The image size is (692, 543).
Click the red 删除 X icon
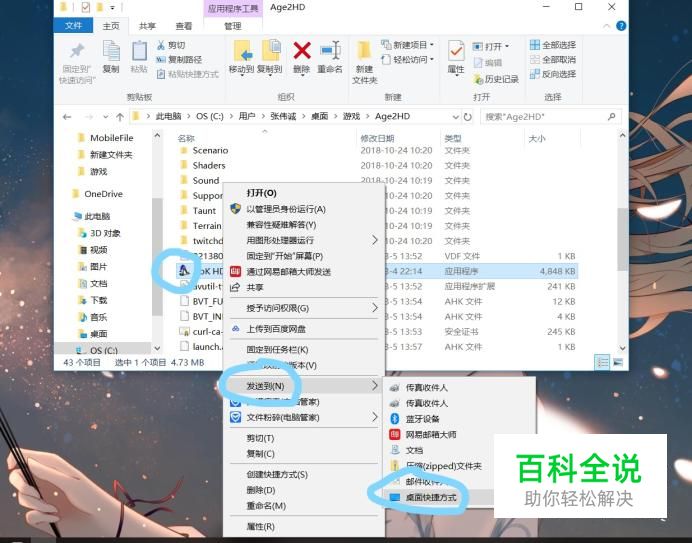click(x=302, y=50)
